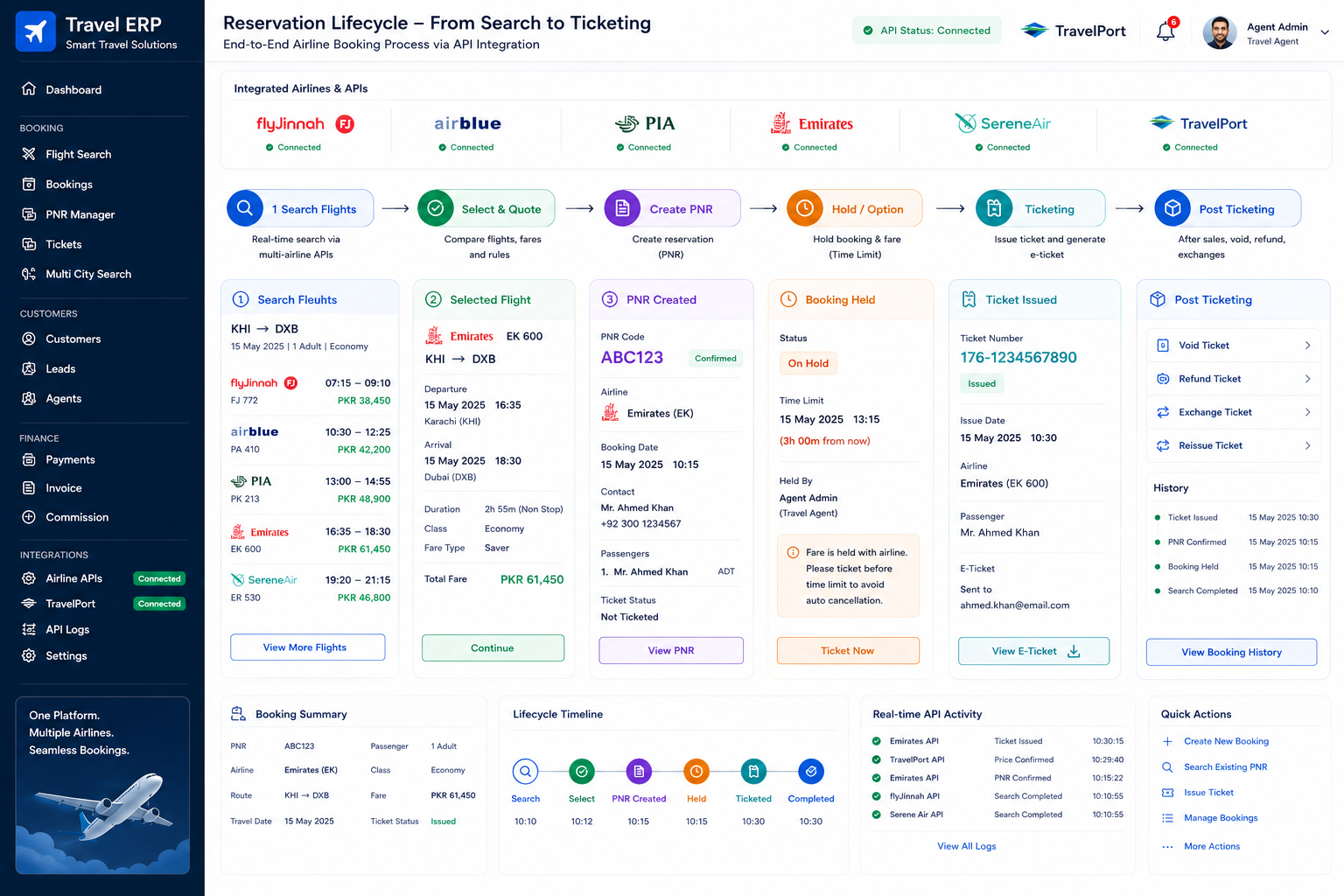Click the PNR Created timeline marker
Screen dimensions: 1344x896
click(639, 772)
